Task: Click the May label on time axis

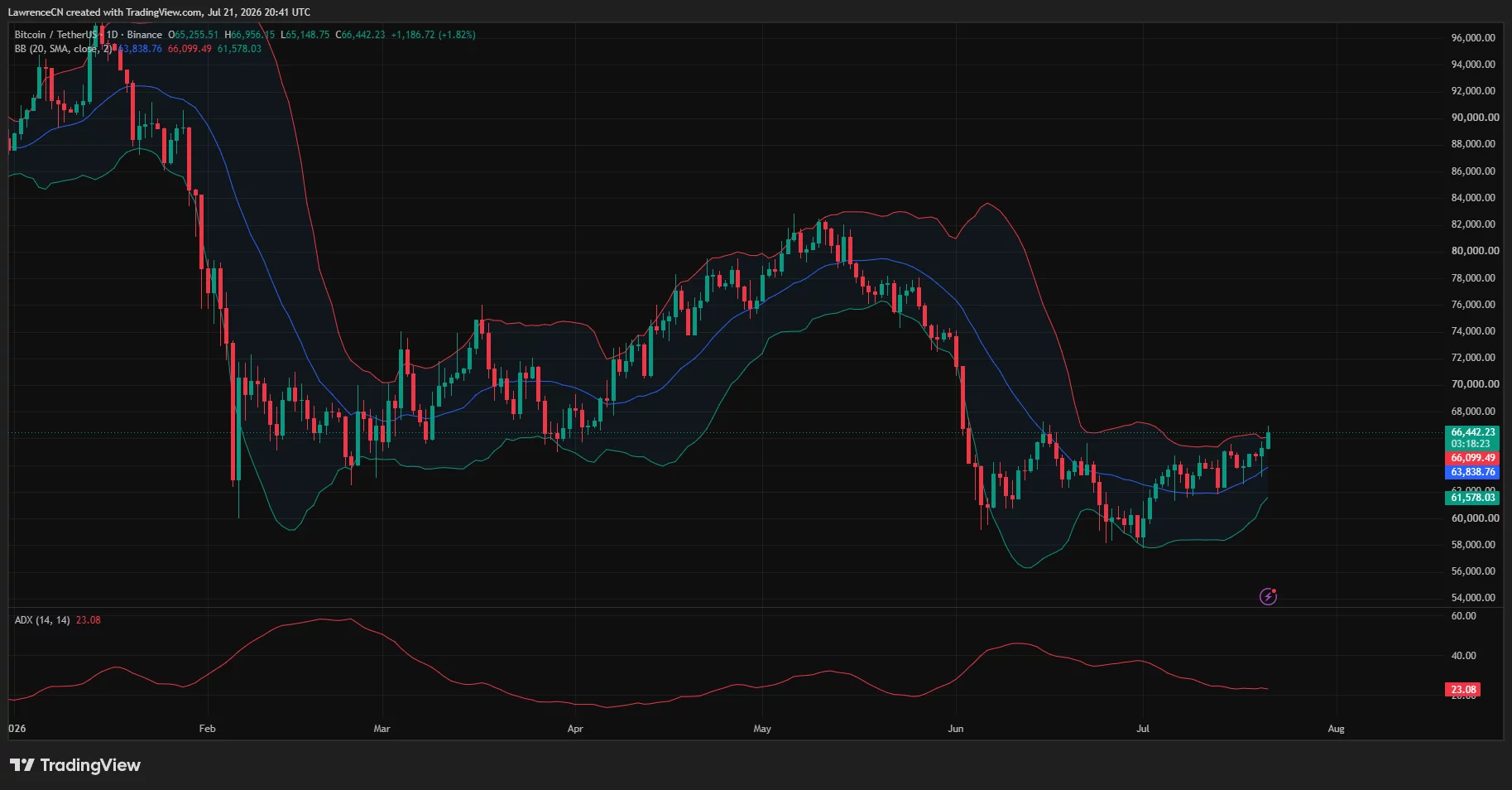Action: (x=762, y=729)
